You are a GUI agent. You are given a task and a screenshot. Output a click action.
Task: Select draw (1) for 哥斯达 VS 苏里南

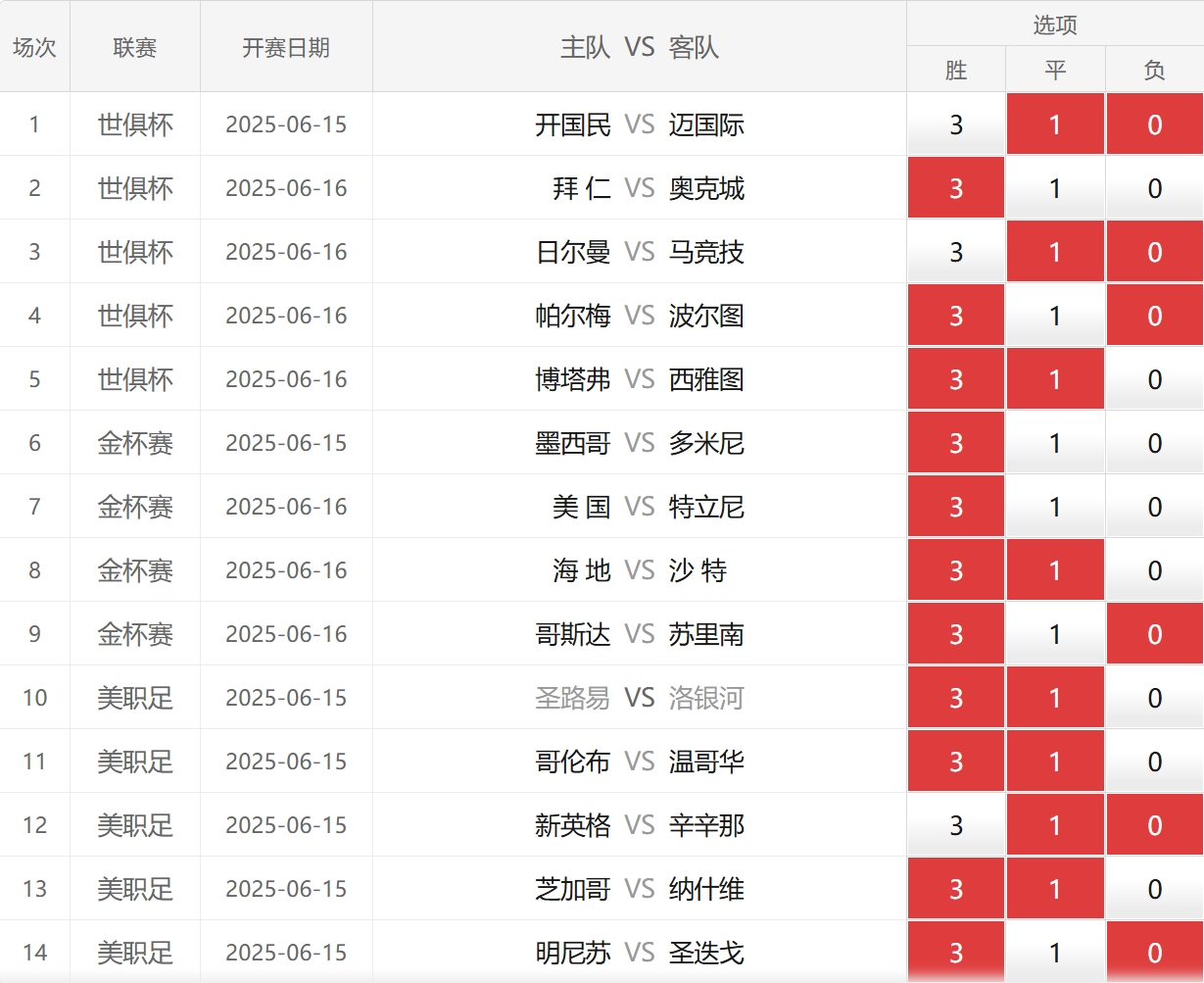pos(1055,634)
